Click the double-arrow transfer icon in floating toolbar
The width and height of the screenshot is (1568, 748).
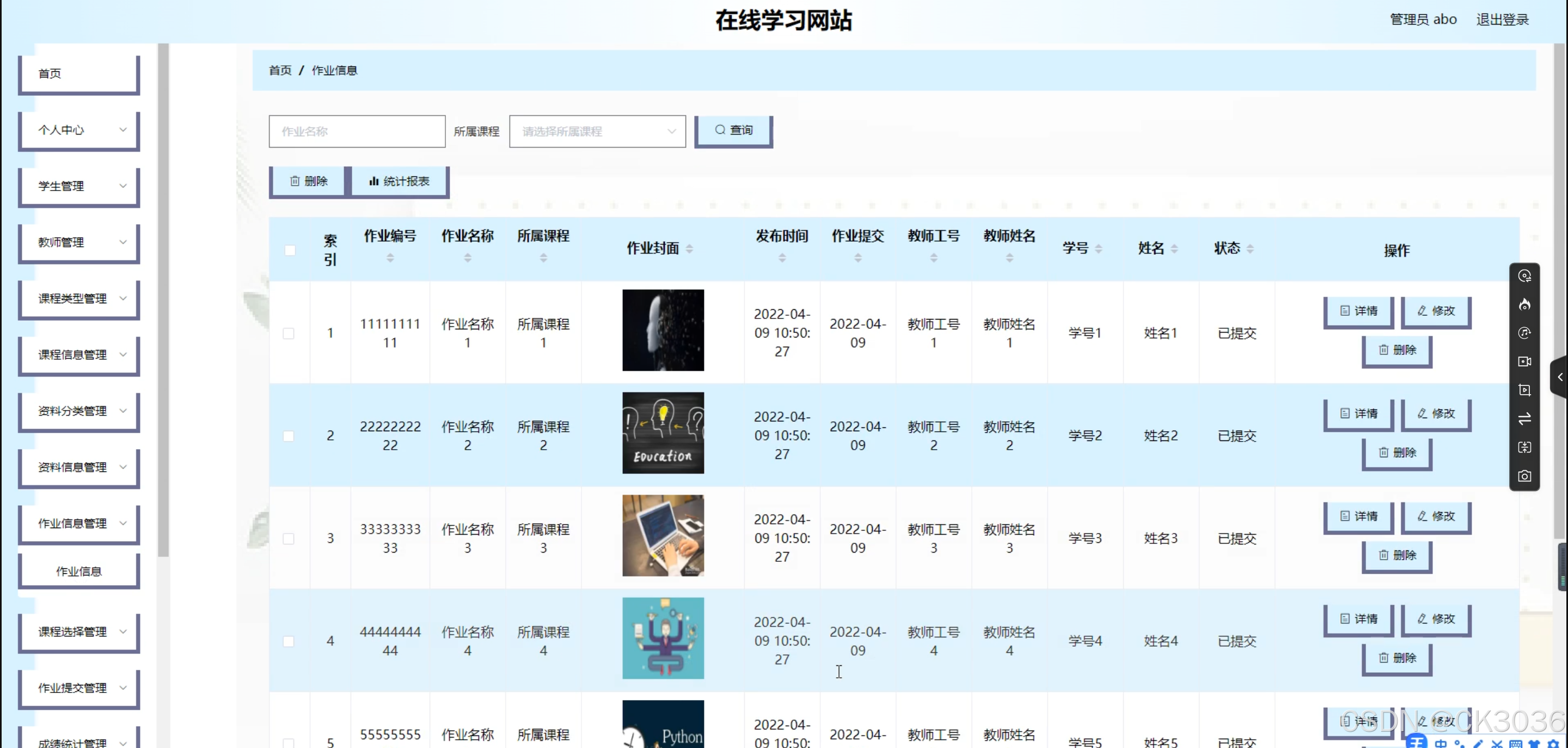pos(1524,419)
